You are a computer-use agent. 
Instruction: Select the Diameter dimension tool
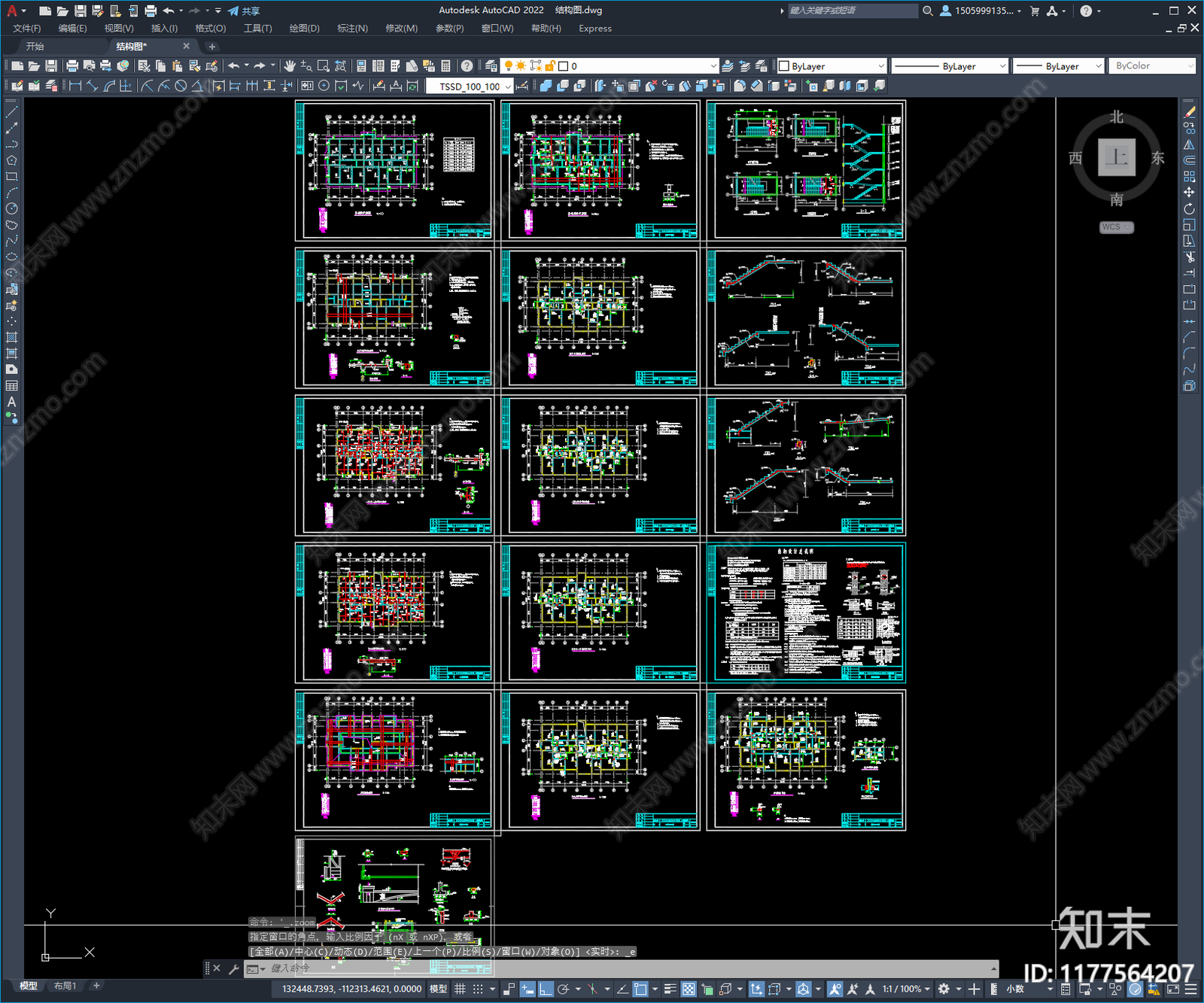[181, 86]
